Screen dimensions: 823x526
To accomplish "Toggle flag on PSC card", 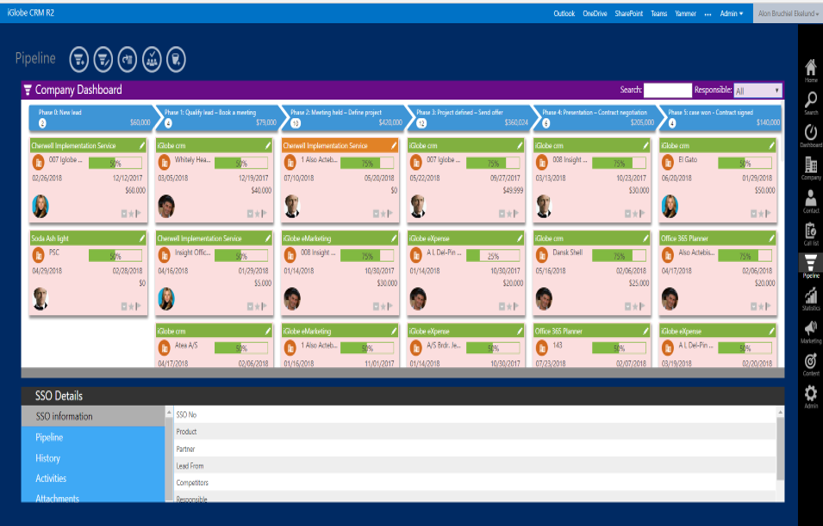I will [138, 307].
